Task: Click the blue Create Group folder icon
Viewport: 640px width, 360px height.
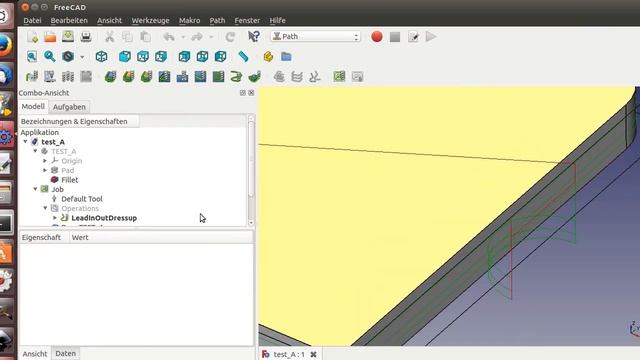Action: (x=286, y=56)
